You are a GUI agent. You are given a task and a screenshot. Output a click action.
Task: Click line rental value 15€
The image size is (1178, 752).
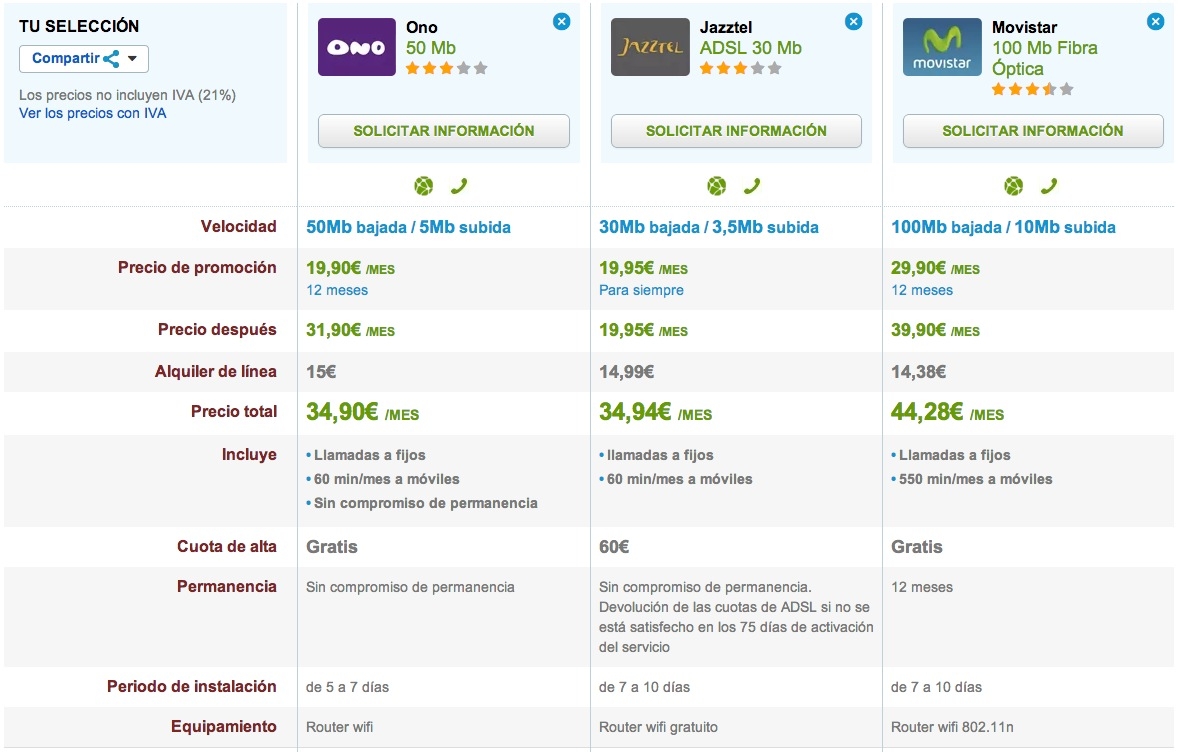[x=321, y=372]
